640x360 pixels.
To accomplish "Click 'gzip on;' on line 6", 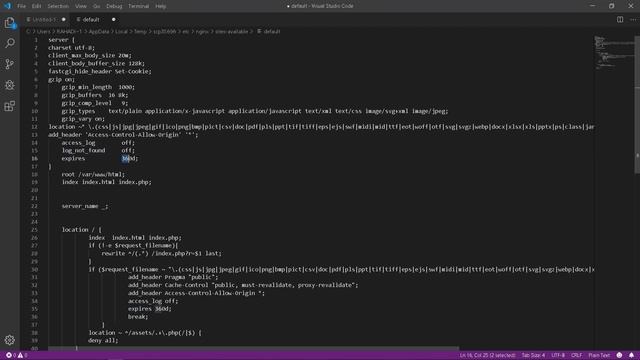I will click(61, 80).
